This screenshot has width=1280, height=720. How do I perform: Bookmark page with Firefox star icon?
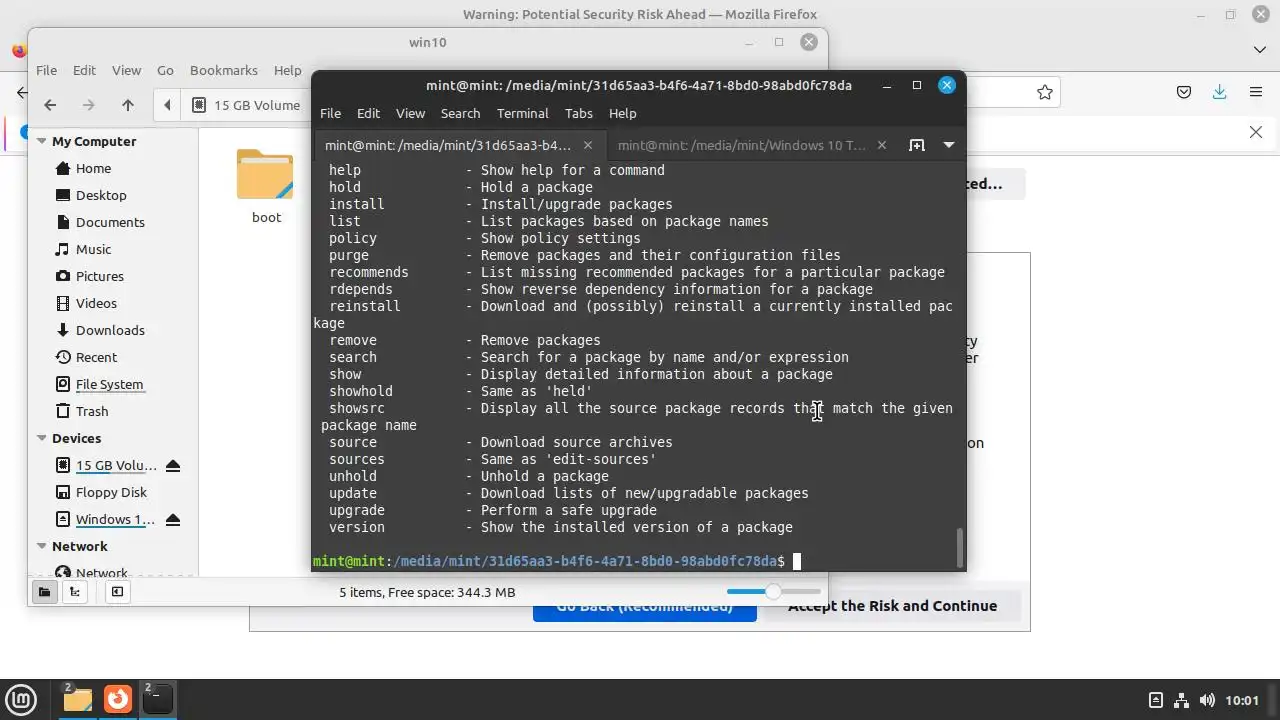pos(1045,92)
